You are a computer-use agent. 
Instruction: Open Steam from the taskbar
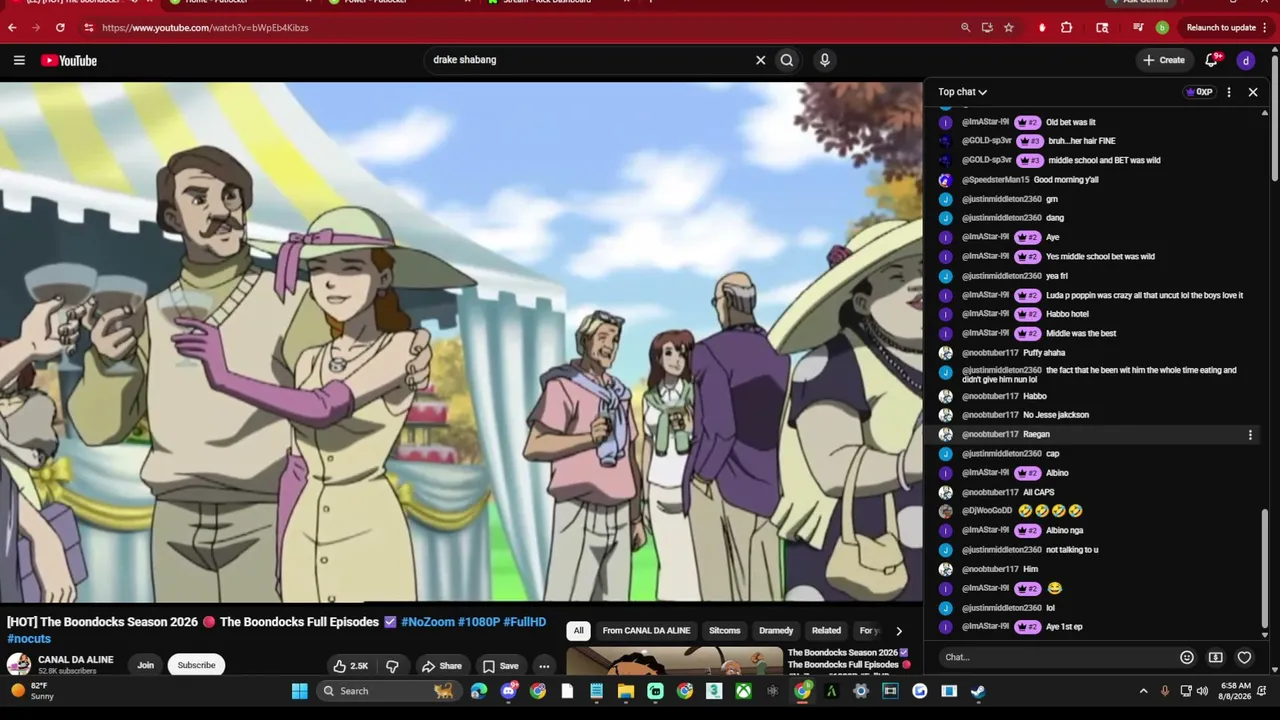click(978, 691)
